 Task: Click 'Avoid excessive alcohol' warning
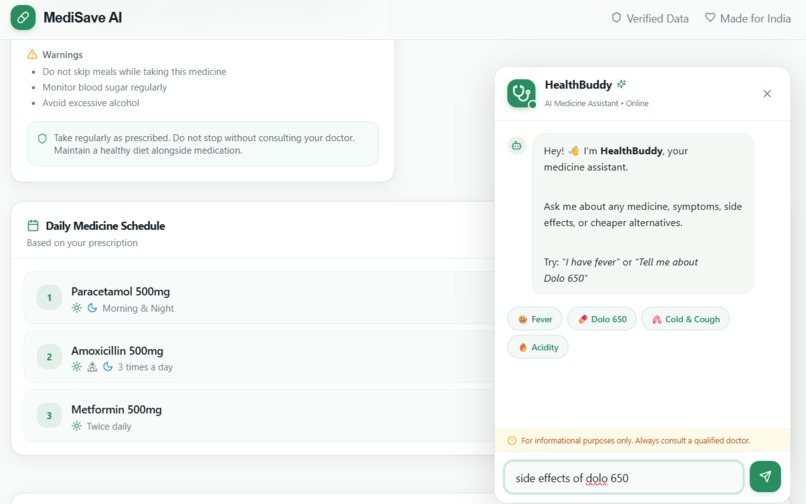(x=90, y=103)
